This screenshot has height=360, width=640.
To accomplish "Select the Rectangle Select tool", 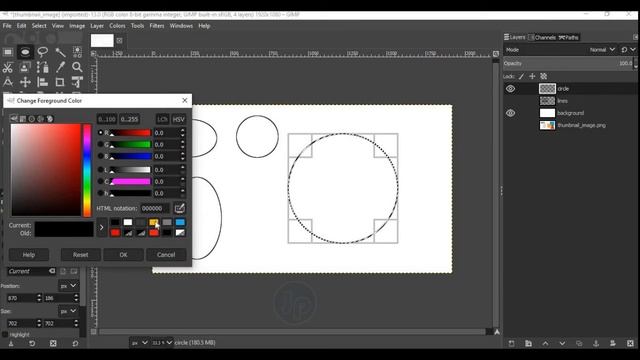I will (8, 52).
